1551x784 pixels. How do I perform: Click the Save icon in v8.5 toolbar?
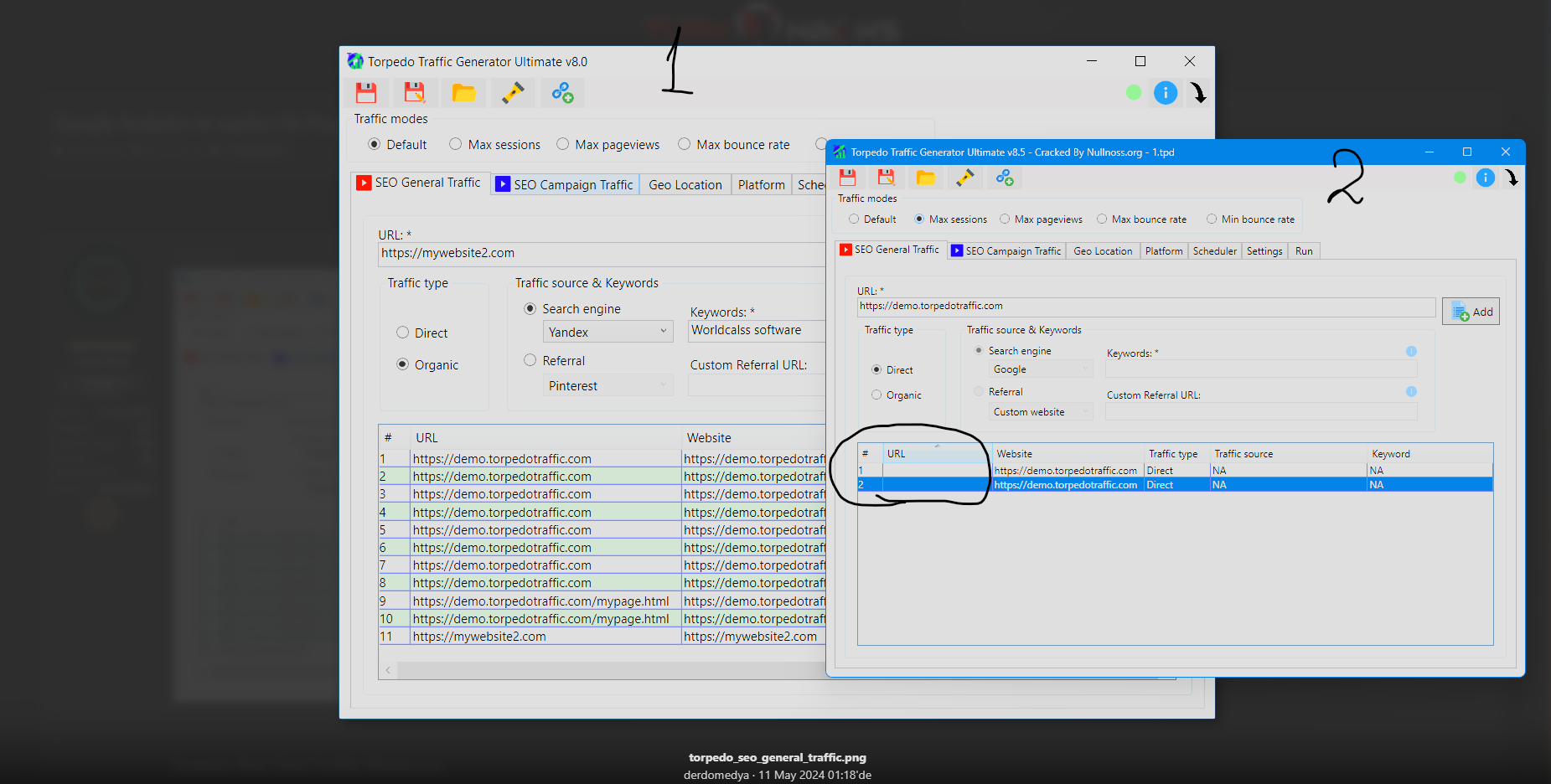pyautogui.click(x=847, y=178)
